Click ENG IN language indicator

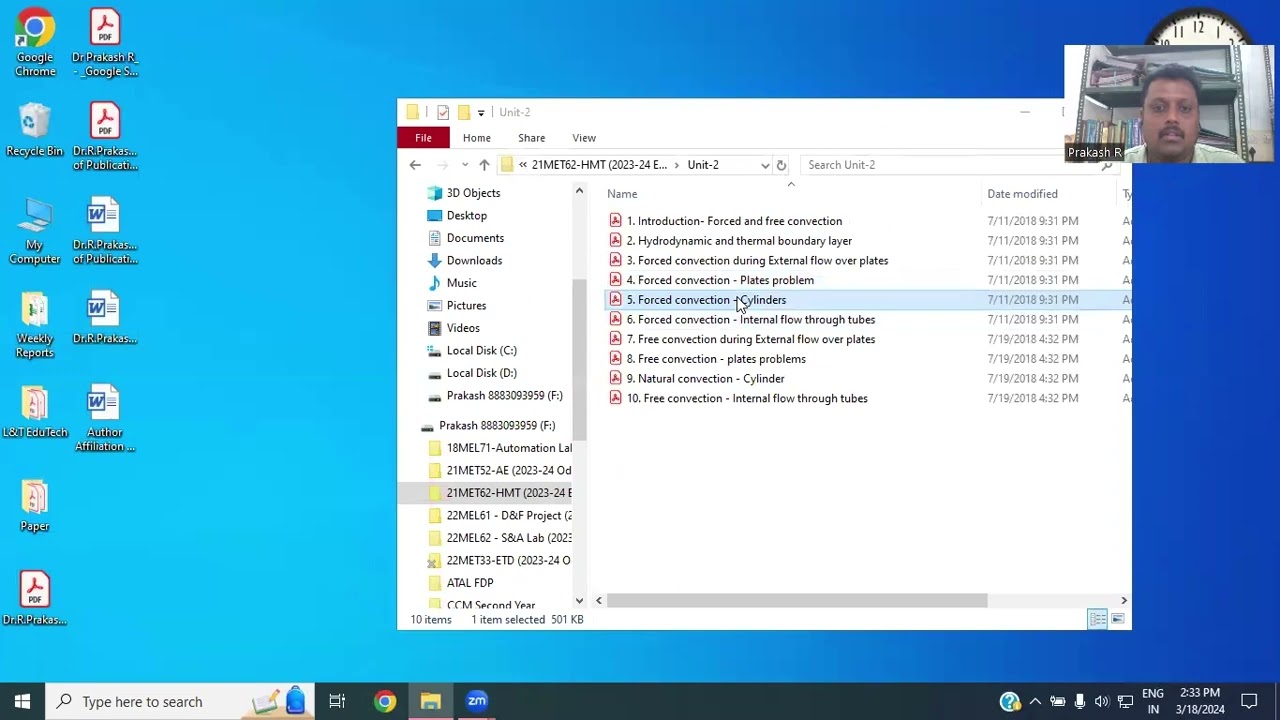[1152, 702]
